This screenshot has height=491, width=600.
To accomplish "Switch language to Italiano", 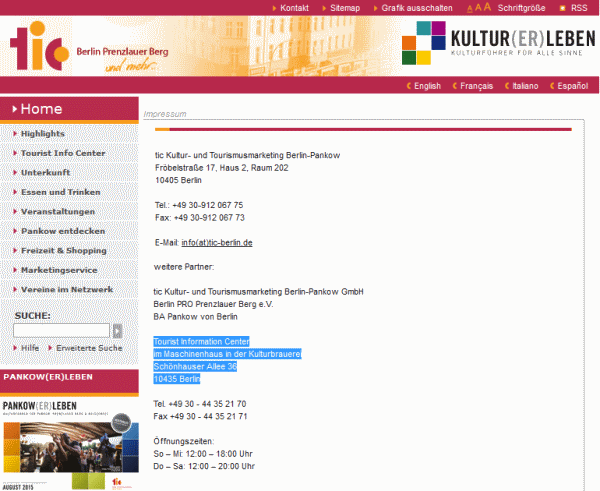I will pos(525,86).
